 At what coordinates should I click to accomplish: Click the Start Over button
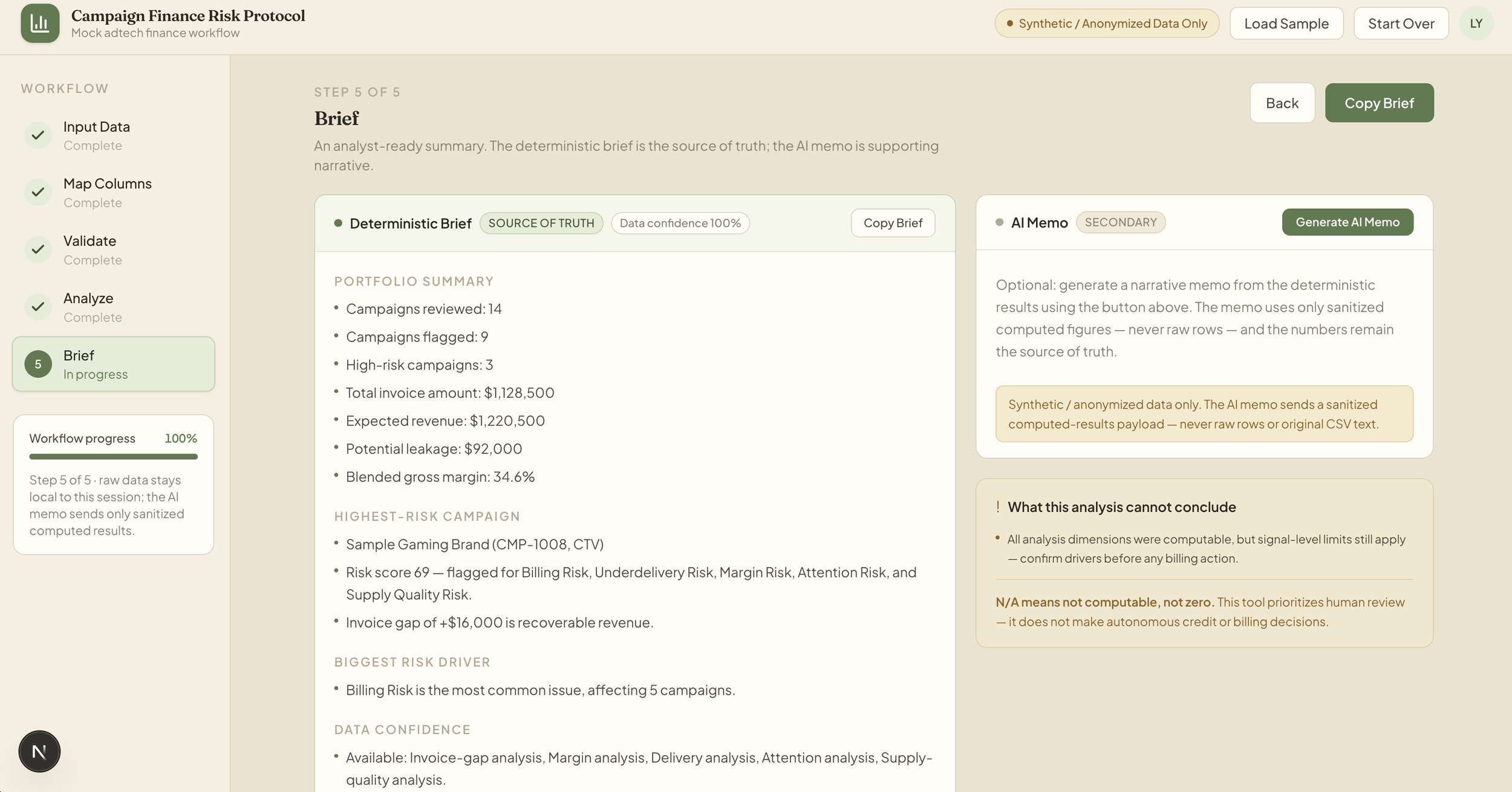(x=1401, y=24)
